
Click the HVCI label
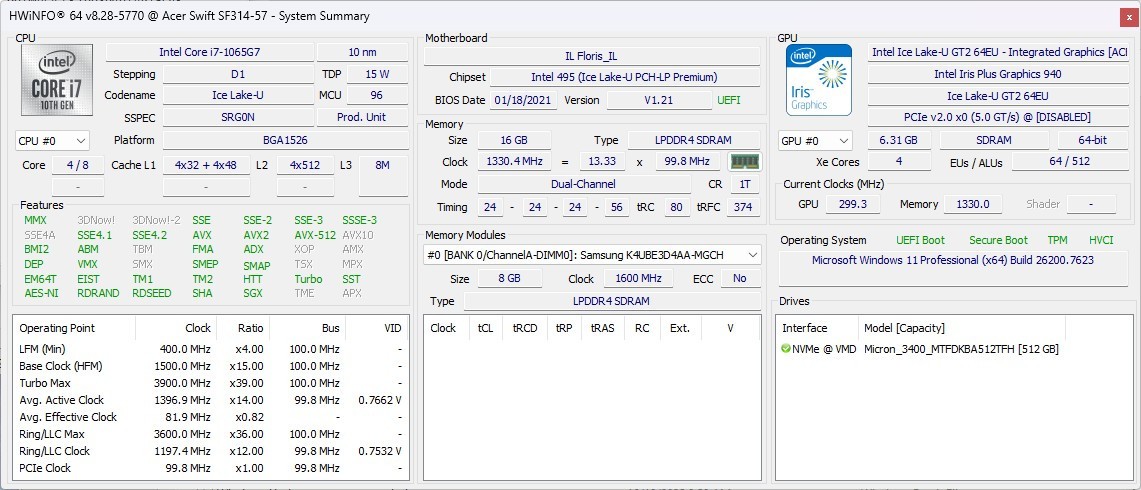click(1101, 240)
